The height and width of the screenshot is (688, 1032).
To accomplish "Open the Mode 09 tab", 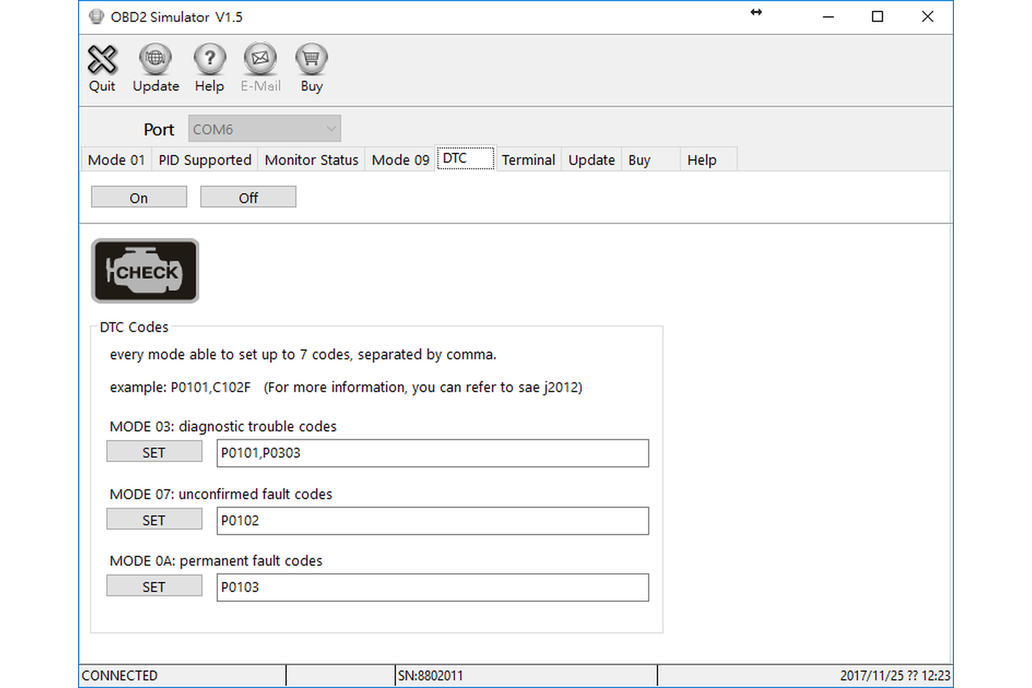I will point(400,160).
